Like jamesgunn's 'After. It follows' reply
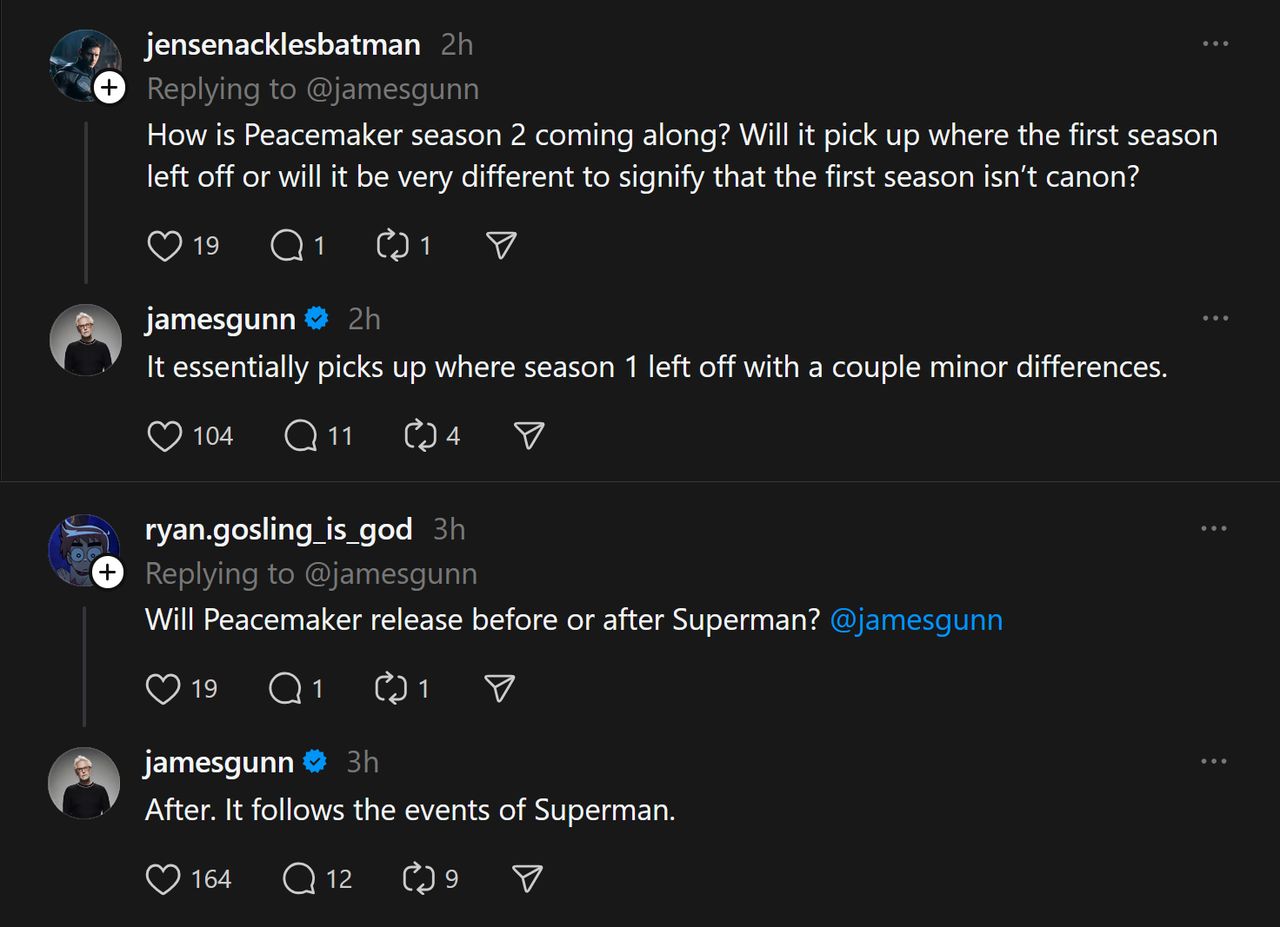Viewport: 1280px width, 927px height. 163,879
